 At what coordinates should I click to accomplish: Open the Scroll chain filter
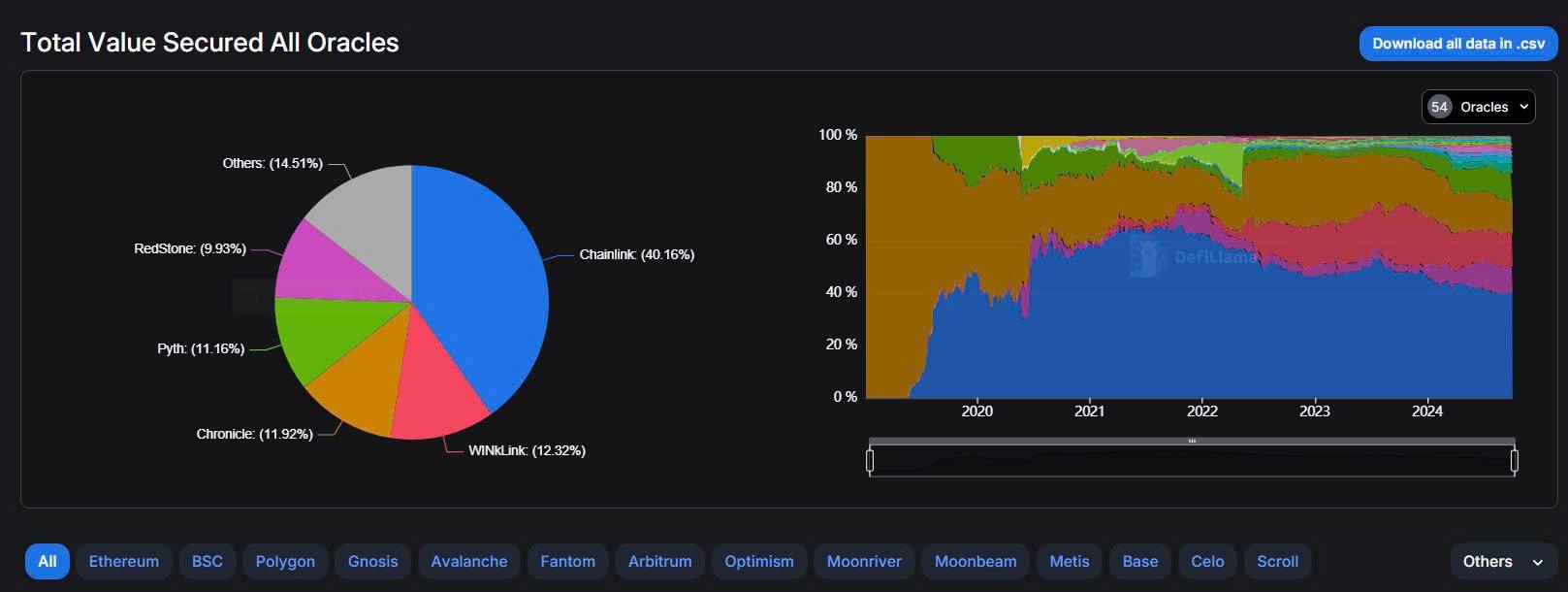tap(1277, 561)
